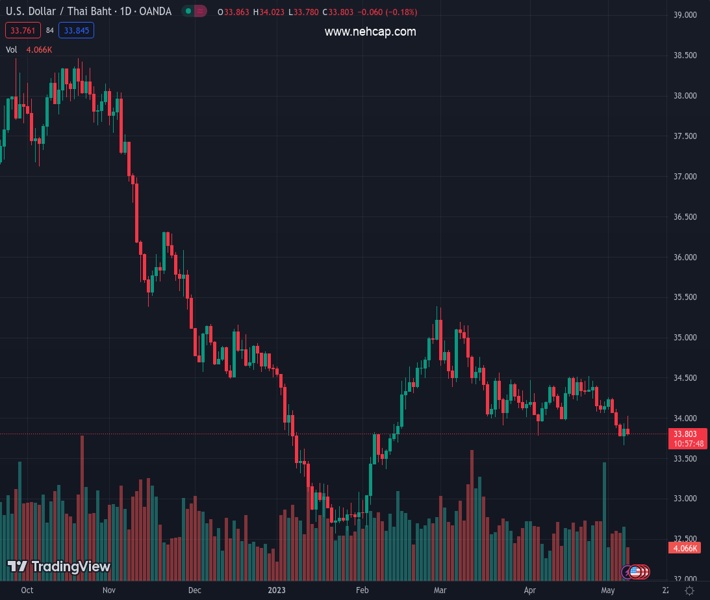The height and width of the screenshot is (600, 710).
Task: Click the 2023 label on time axis
Action: (277, 591)
